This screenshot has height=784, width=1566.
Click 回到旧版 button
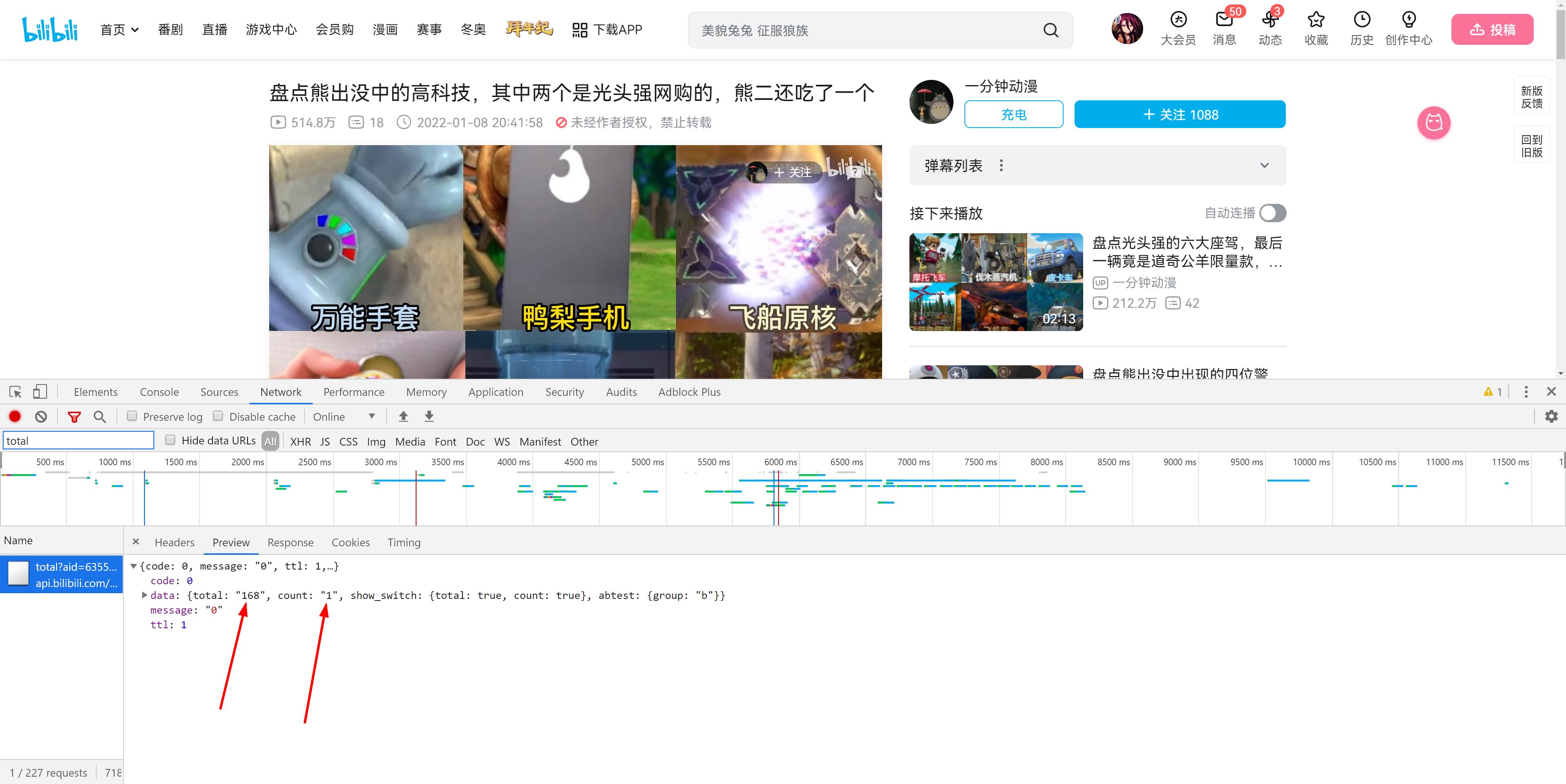pyautogui.click(x=1531, y=146)
